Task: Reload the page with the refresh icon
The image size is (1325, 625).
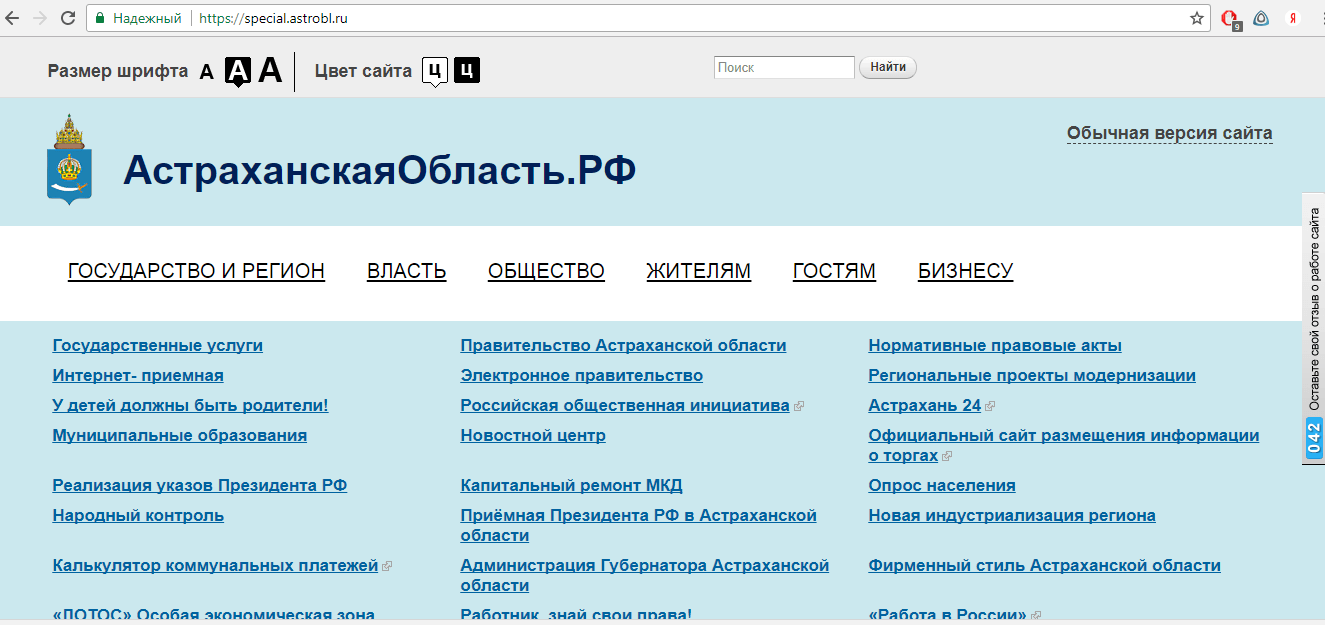Action: point(68,18)
